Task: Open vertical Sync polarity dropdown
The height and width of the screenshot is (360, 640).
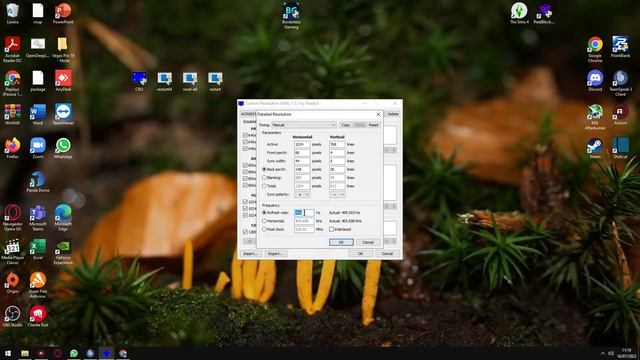Action: [x=337, y=195]
